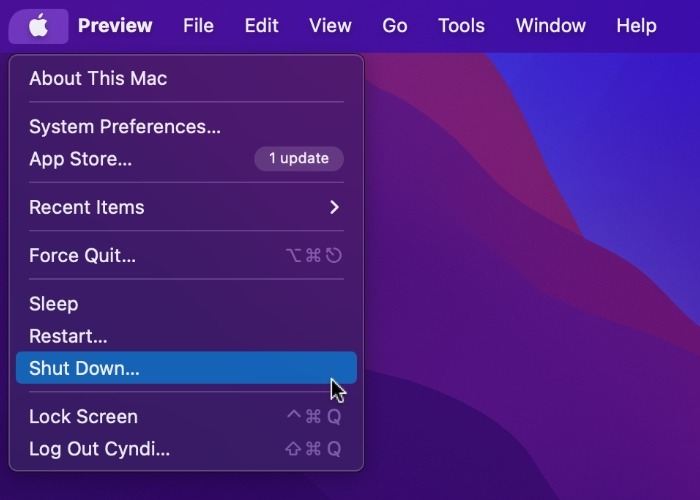Open the Preview application menu
This screenshot has width=700, height=500.
pos(115,26)
